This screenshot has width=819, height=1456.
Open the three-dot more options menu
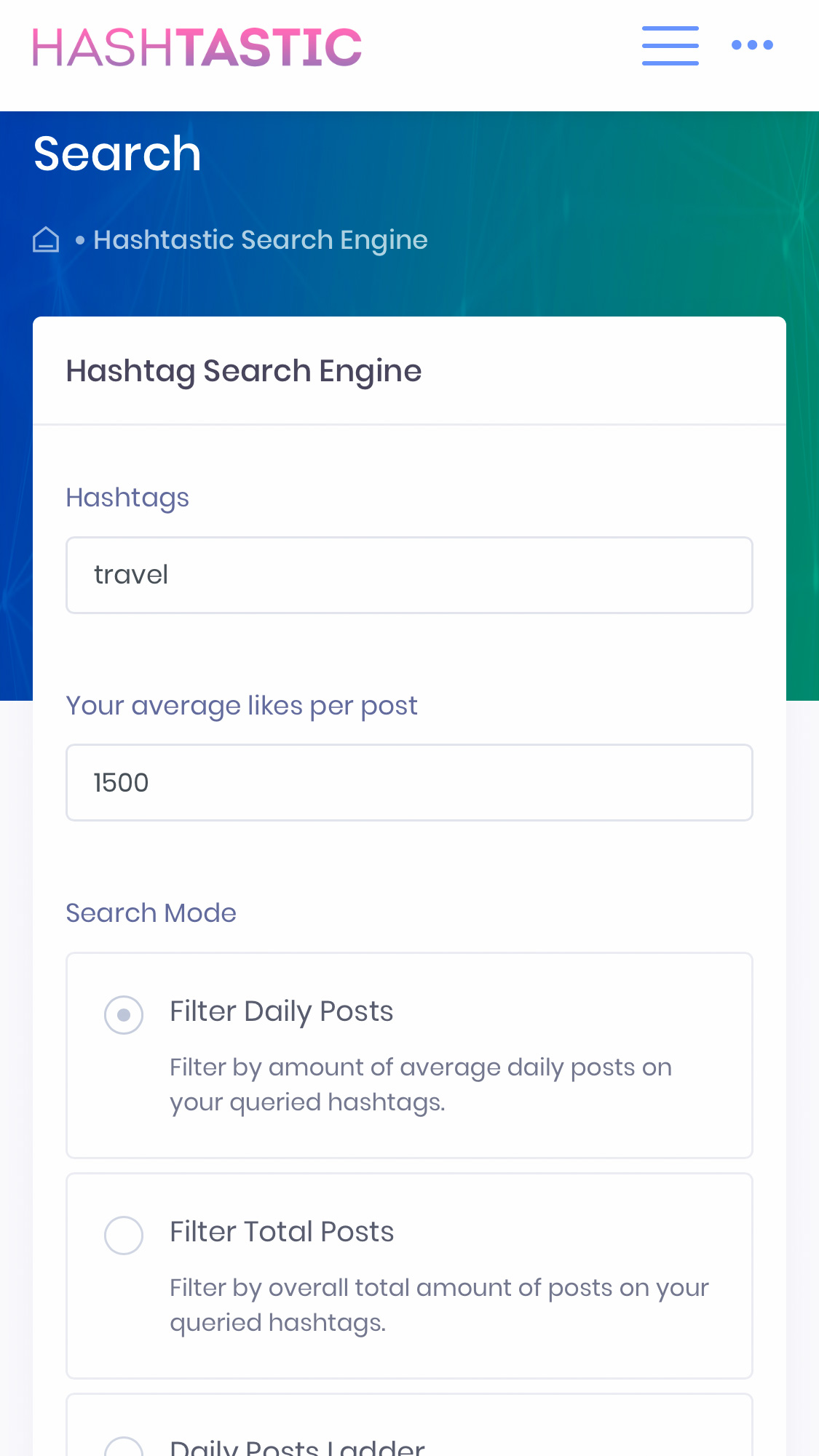tap(752, 45)
